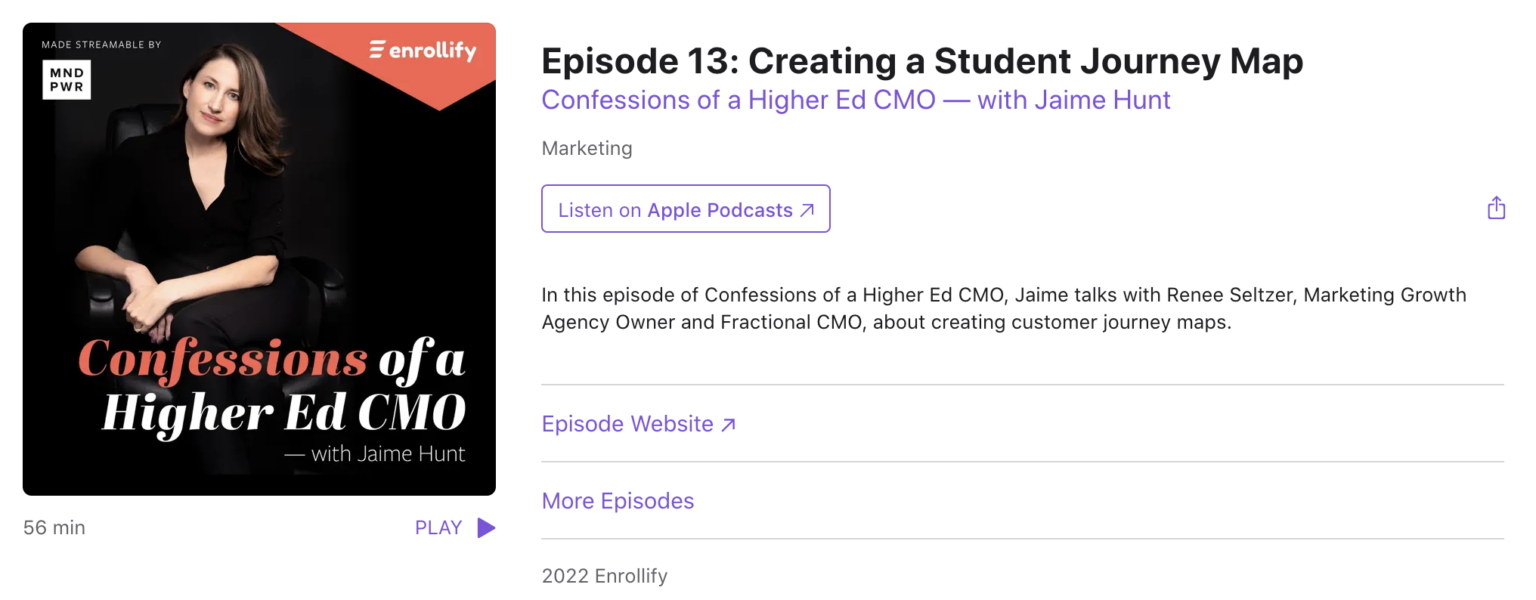Open the Listen on Apple Podcasts button
Image resolution: width=1536 pixels, height=600 pixels.
point(685,208)
